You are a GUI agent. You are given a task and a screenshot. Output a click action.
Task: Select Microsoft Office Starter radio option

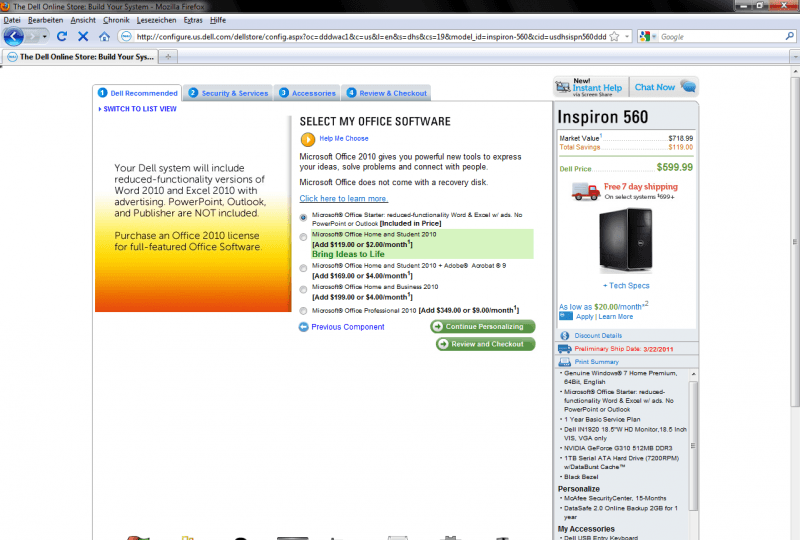tap(303, 217)
